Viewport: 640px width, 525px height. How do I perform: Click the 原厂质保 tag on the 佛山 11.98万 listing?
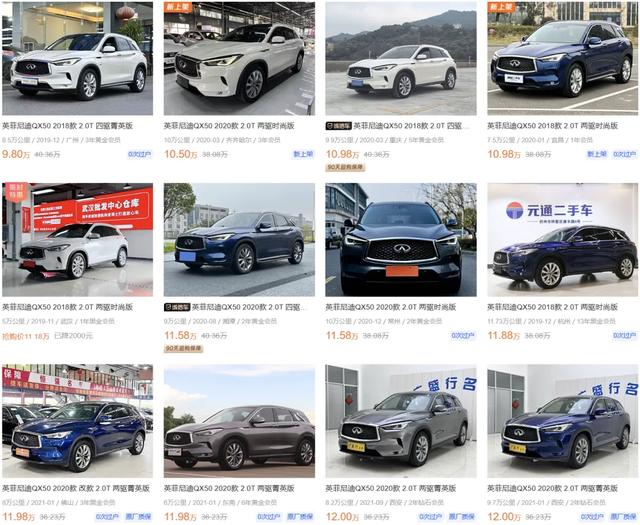click(x=138, y=516)
